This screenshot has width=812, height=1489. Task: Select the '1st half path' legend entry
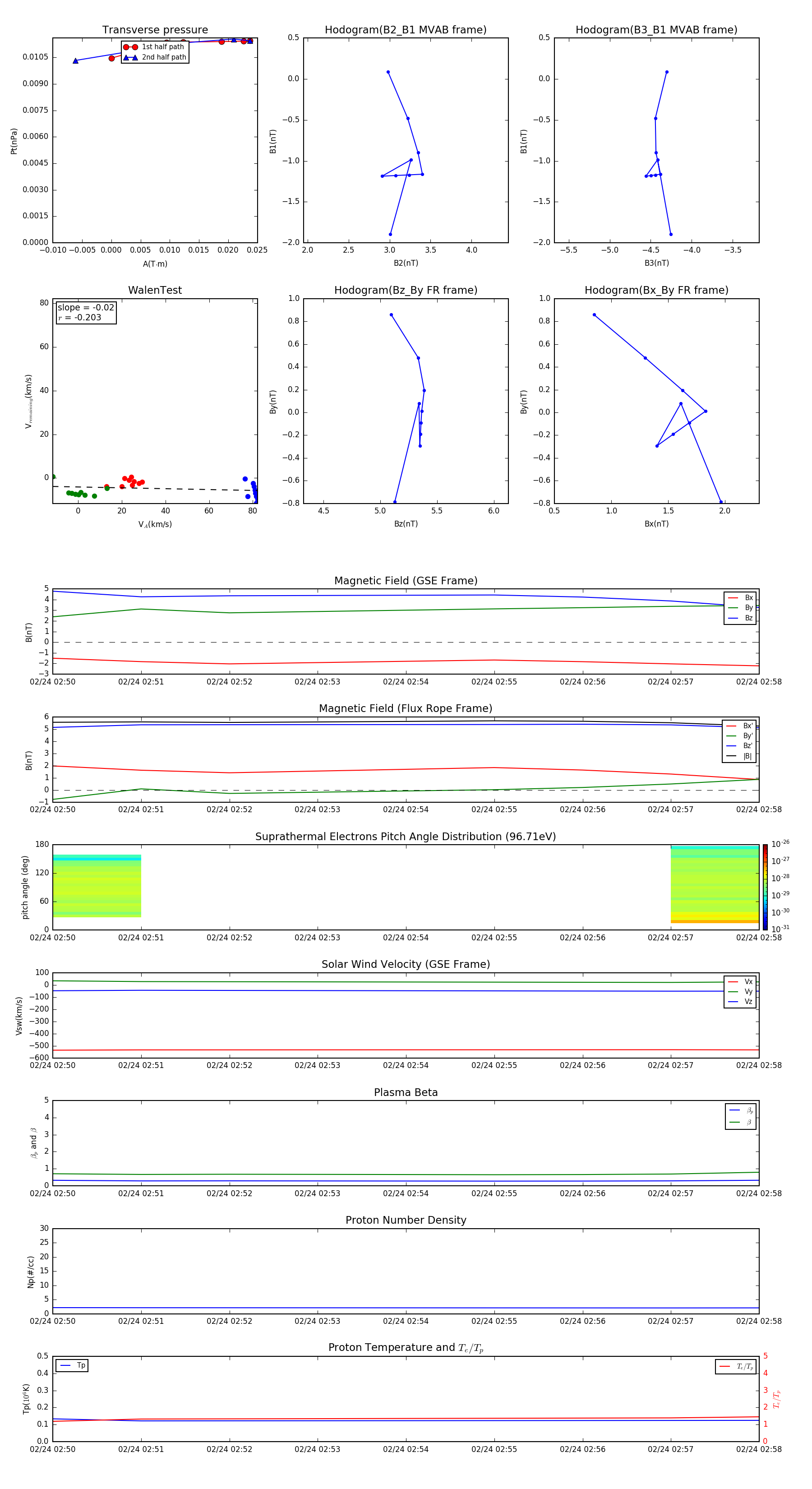(x=154, y=47)
